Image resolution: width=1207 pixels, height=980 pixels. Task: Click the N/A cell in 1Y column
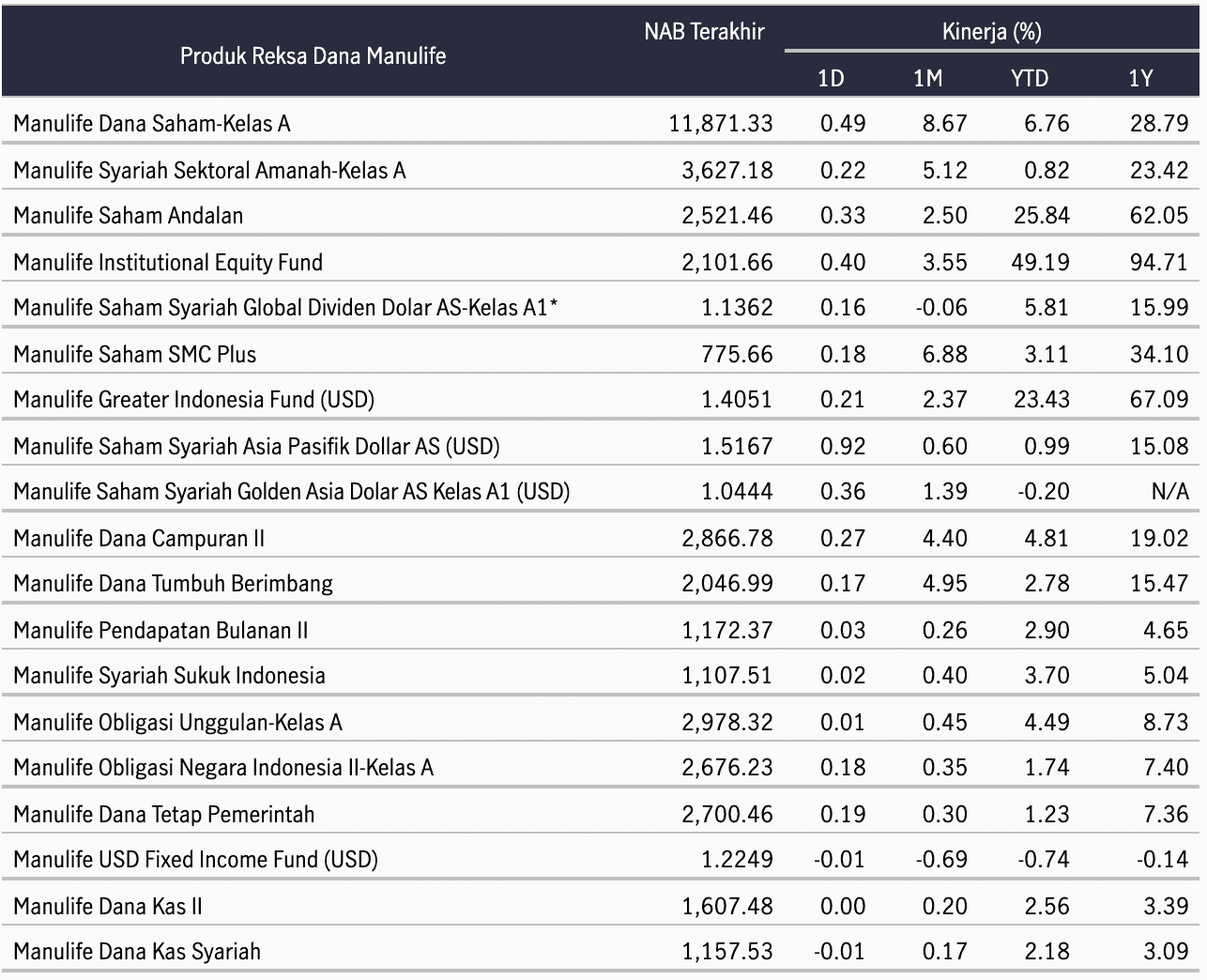coord(1169,492)
